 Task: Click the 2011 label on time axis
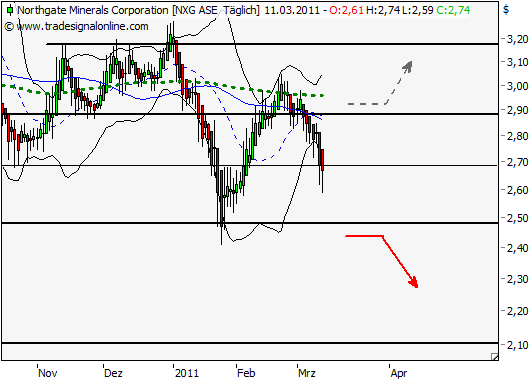click(x=187, y=373)
